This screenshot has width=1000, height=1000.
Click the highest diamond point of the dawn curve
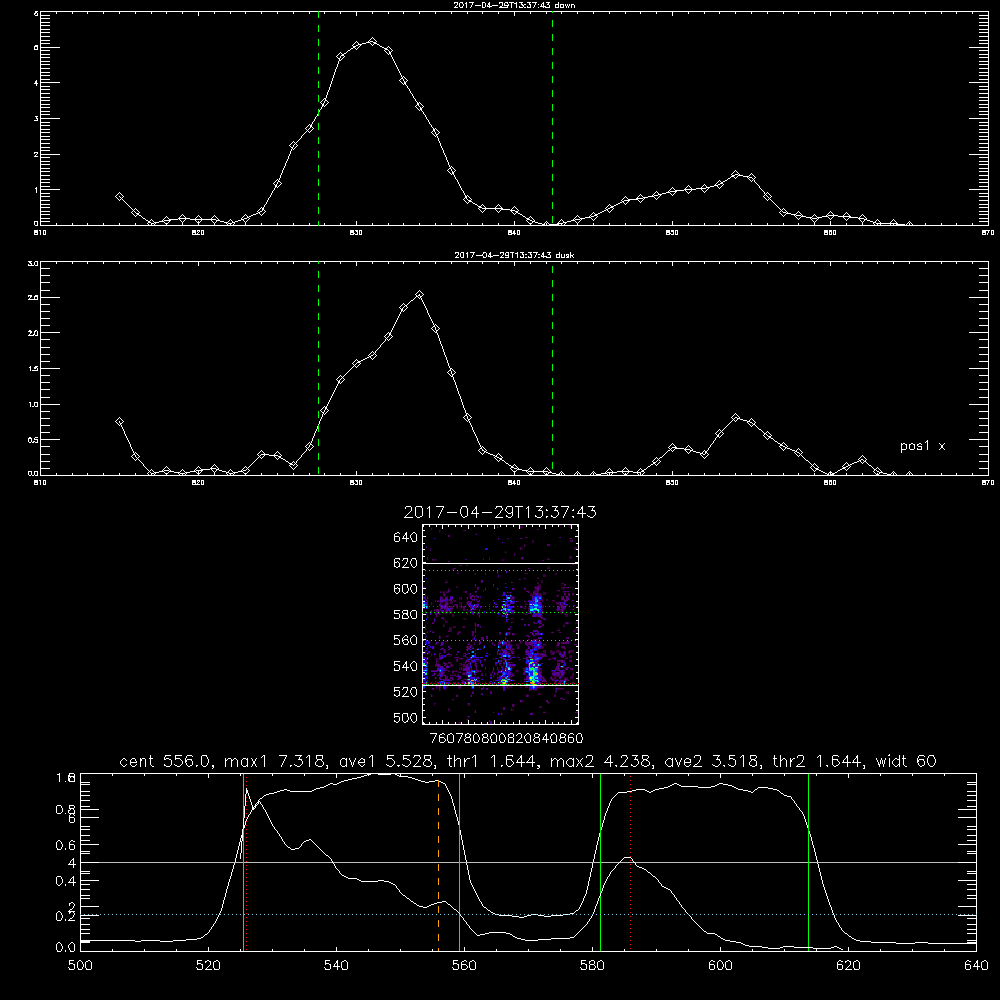[372, 42]
